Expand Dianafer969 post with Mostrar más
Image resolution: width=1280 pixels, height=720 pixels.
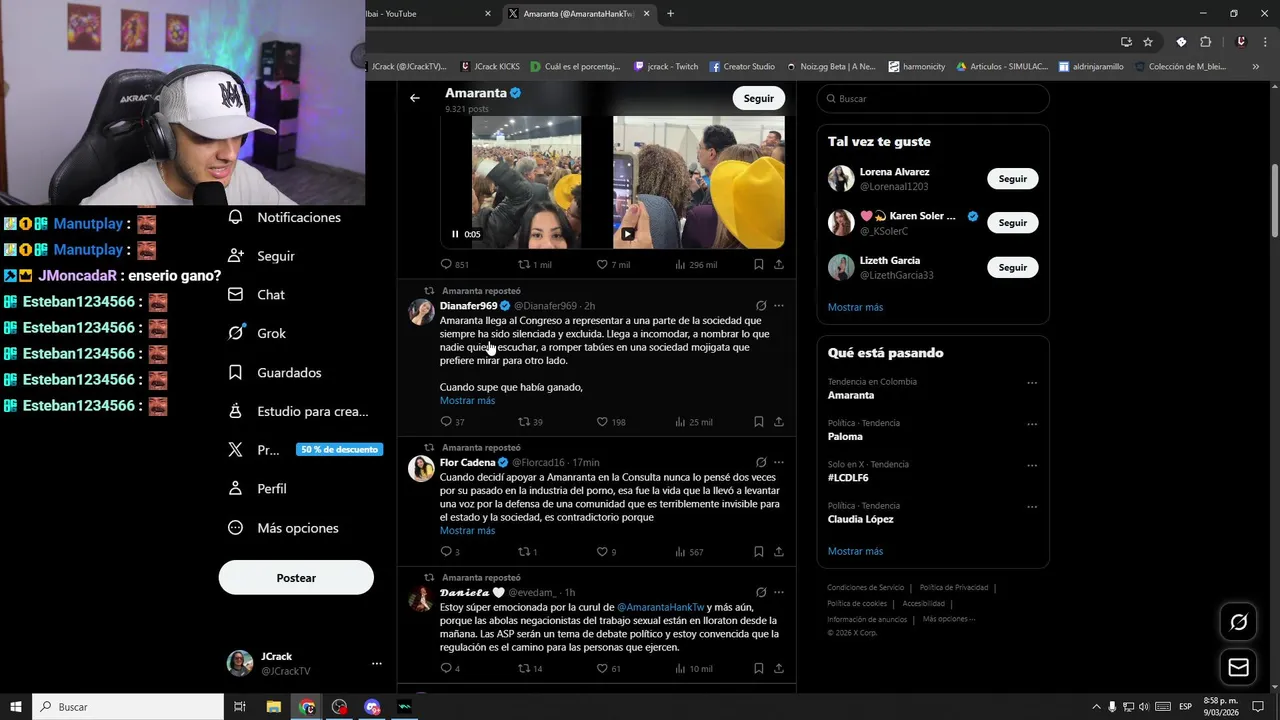[x=467, y=401]
